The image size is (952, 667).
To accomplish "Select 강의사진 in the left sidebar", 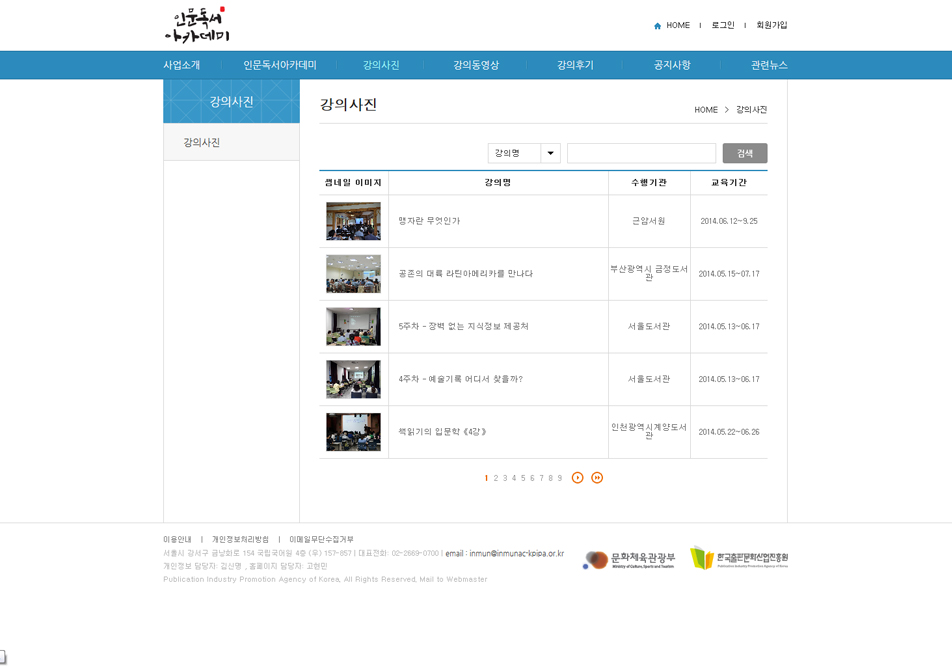I will coord(202,143).
